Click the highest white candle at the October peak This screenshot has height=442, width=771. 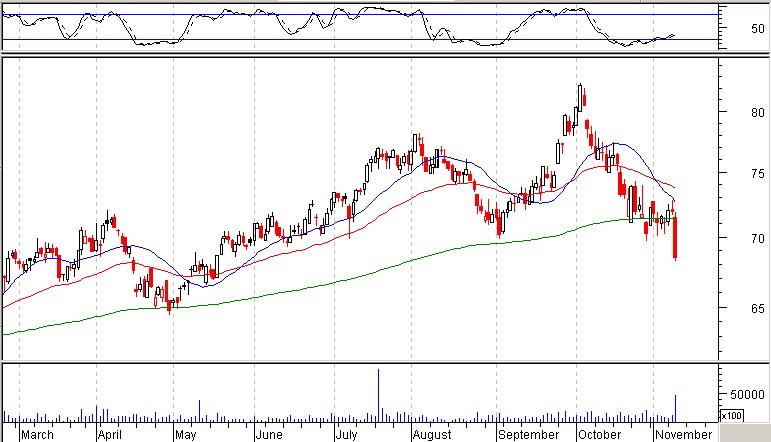[580, 98]
